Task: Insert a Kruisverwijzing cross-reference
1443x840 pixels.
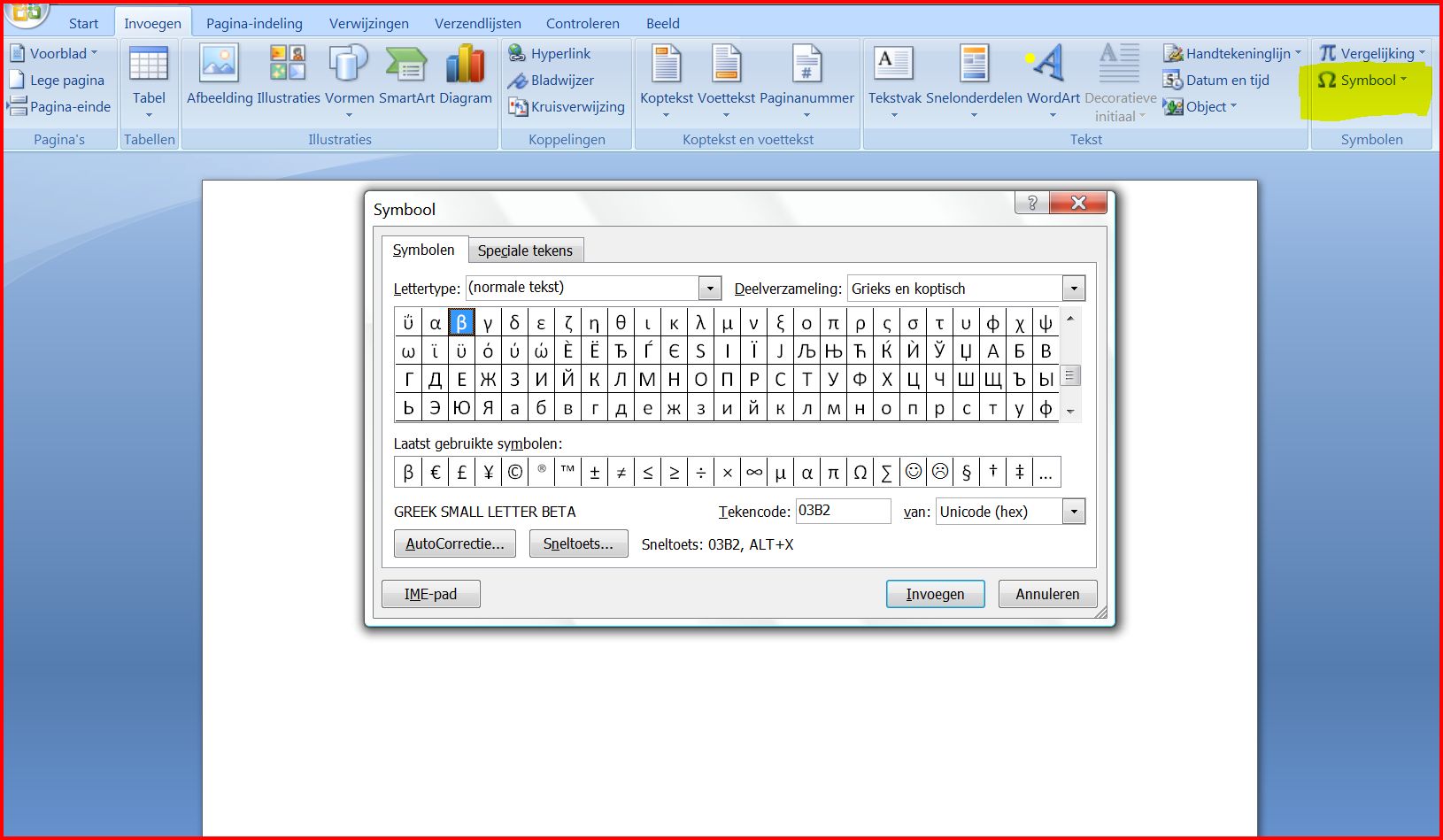Action: [567, 106]
